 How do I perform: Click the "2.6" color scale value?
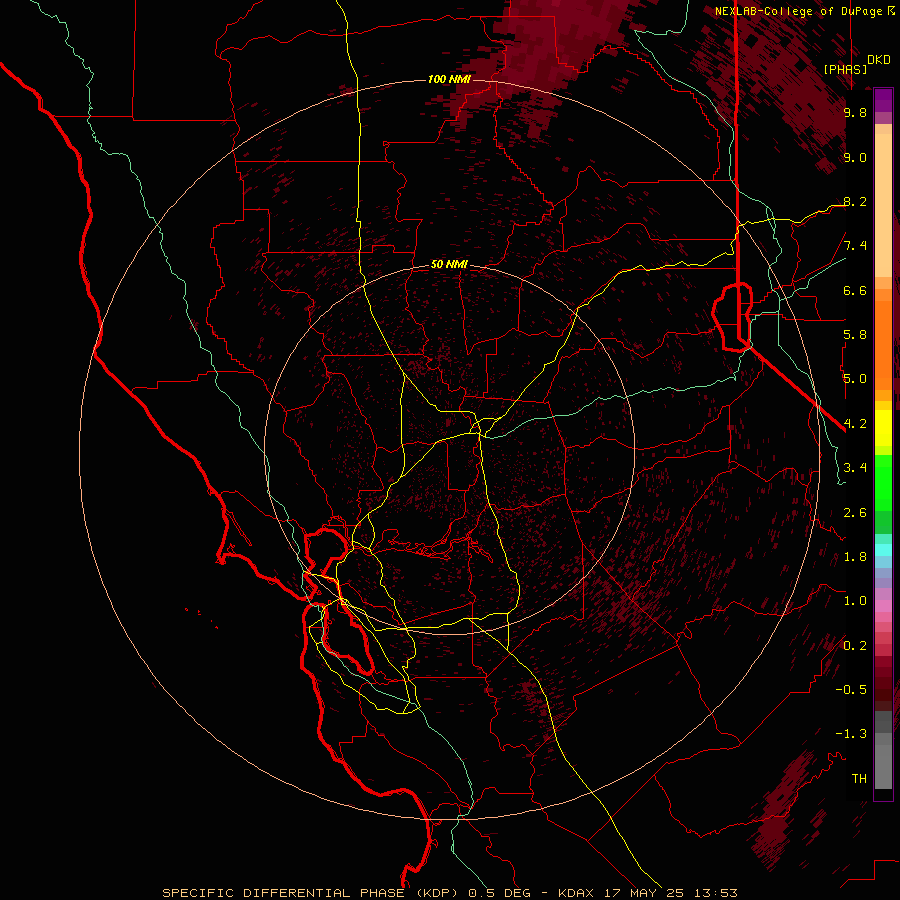pyautogui.click(x=855, y=513)
